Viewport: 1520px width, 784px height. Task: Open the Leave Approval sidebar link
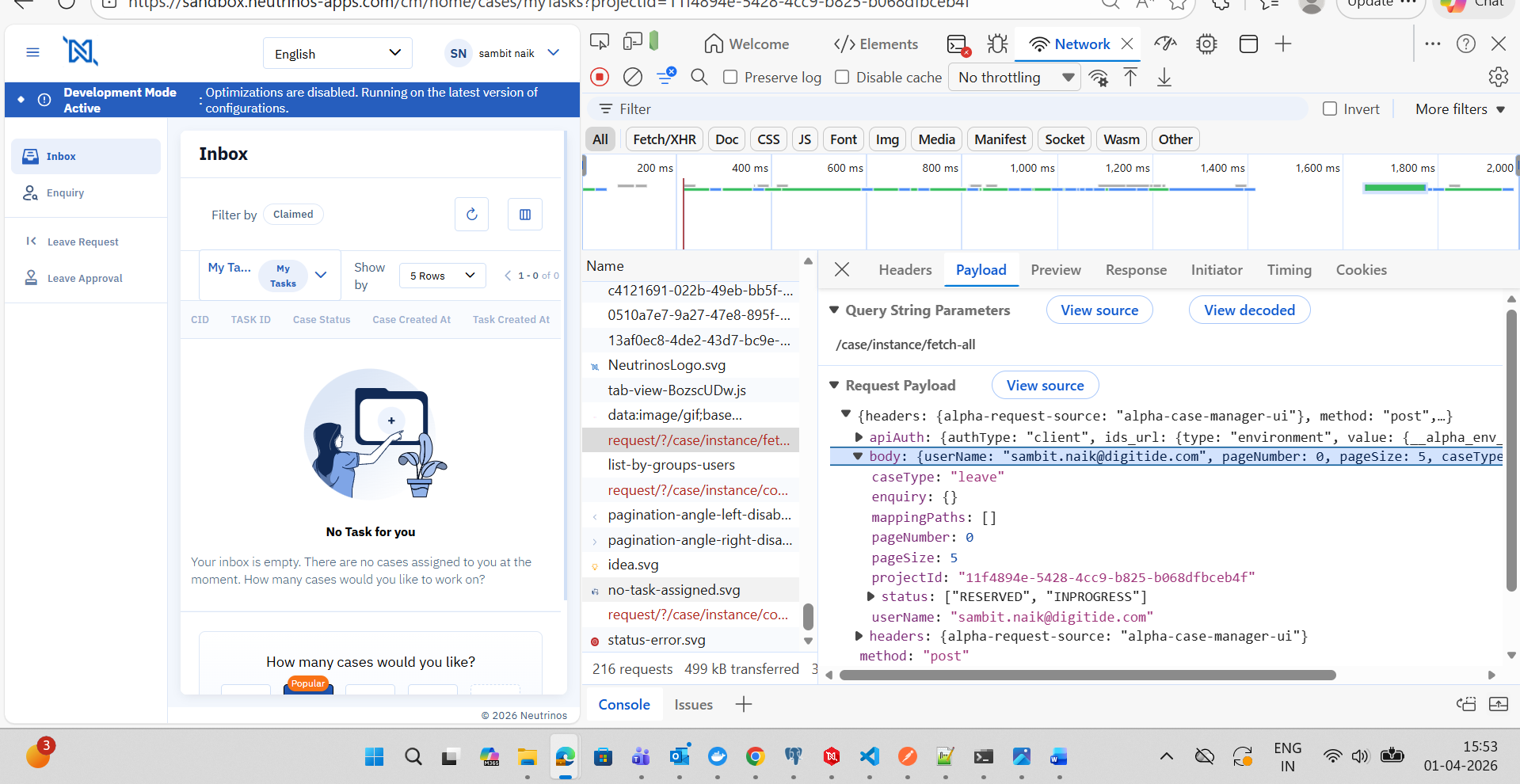pyautogui.click(x=85, y=278)
